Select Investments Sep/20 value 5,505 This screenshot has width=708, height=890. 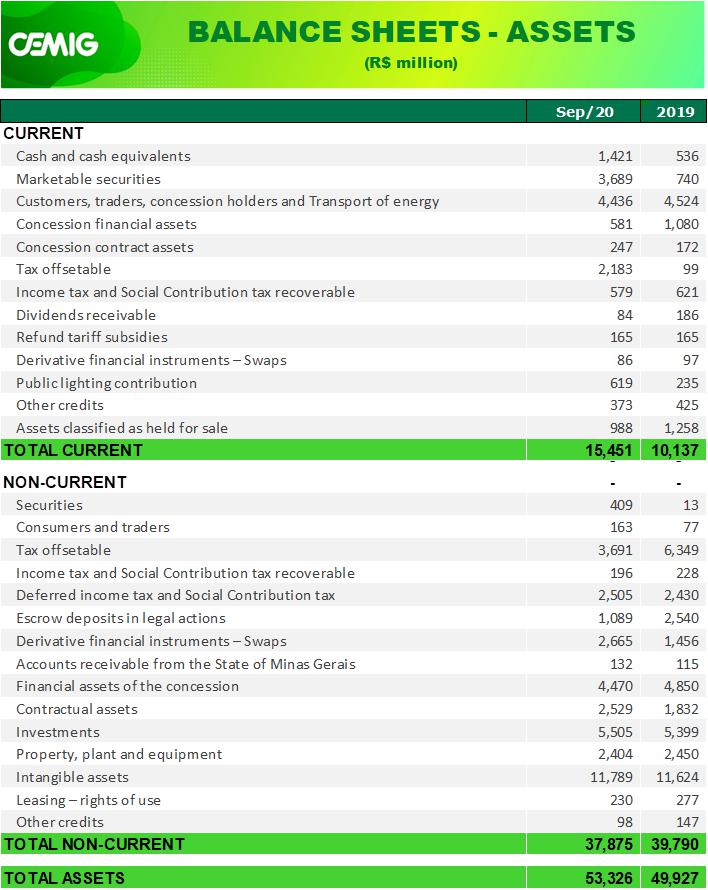[x=615, y=732]
